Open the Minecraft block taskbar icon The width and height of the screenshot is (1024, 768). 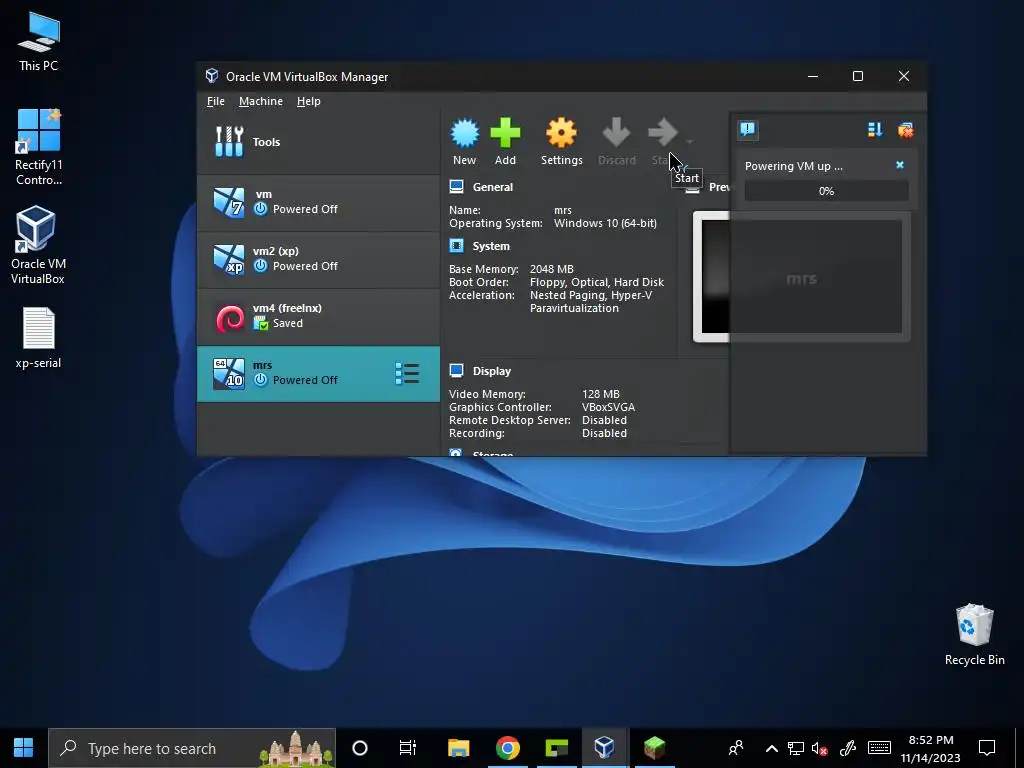point(654,748)
